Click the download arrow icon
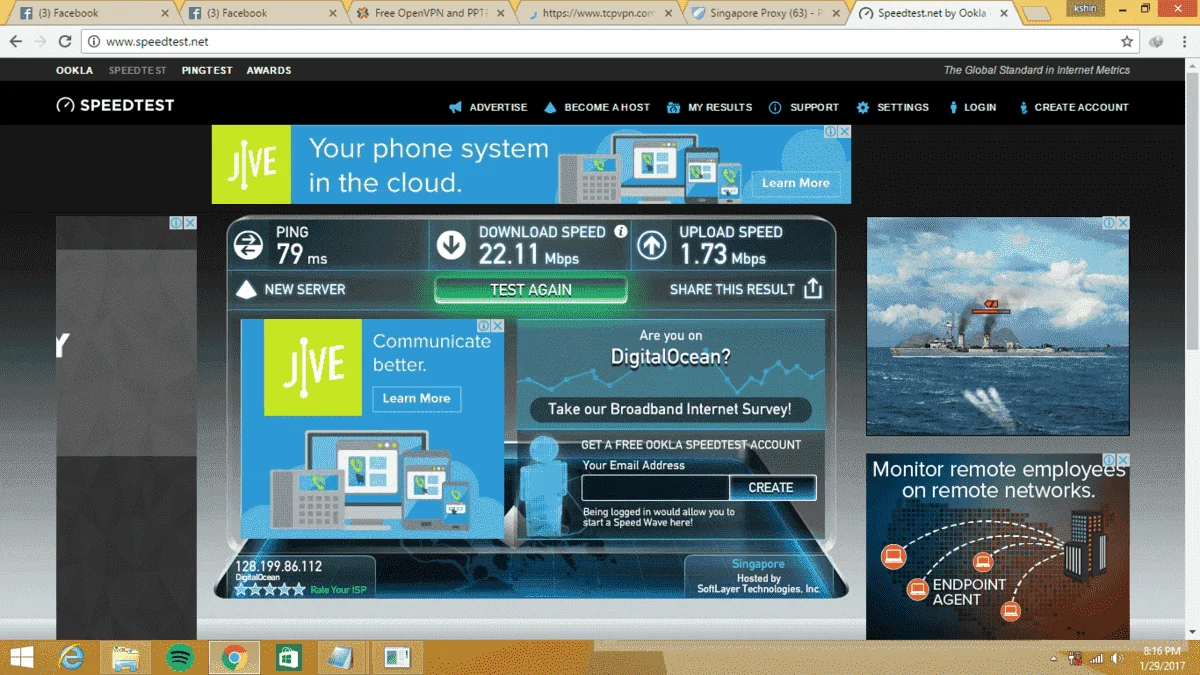Image resolution: width=1200 pixels, height=675 pixels. [451, 245]
